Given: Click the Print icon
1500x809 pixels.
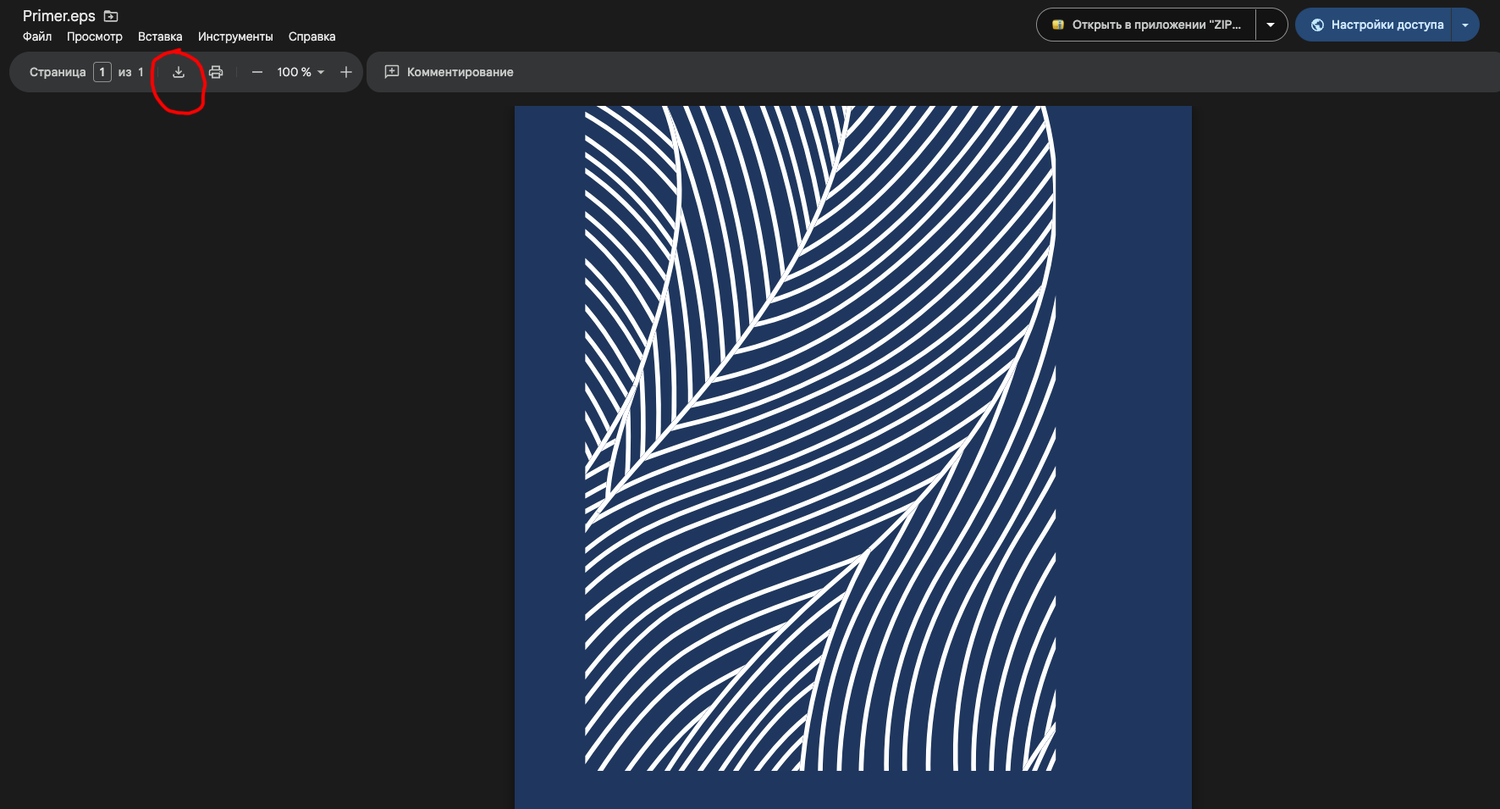Looking at the screenshot, I should pyautogui.click(x=216, y=71).
